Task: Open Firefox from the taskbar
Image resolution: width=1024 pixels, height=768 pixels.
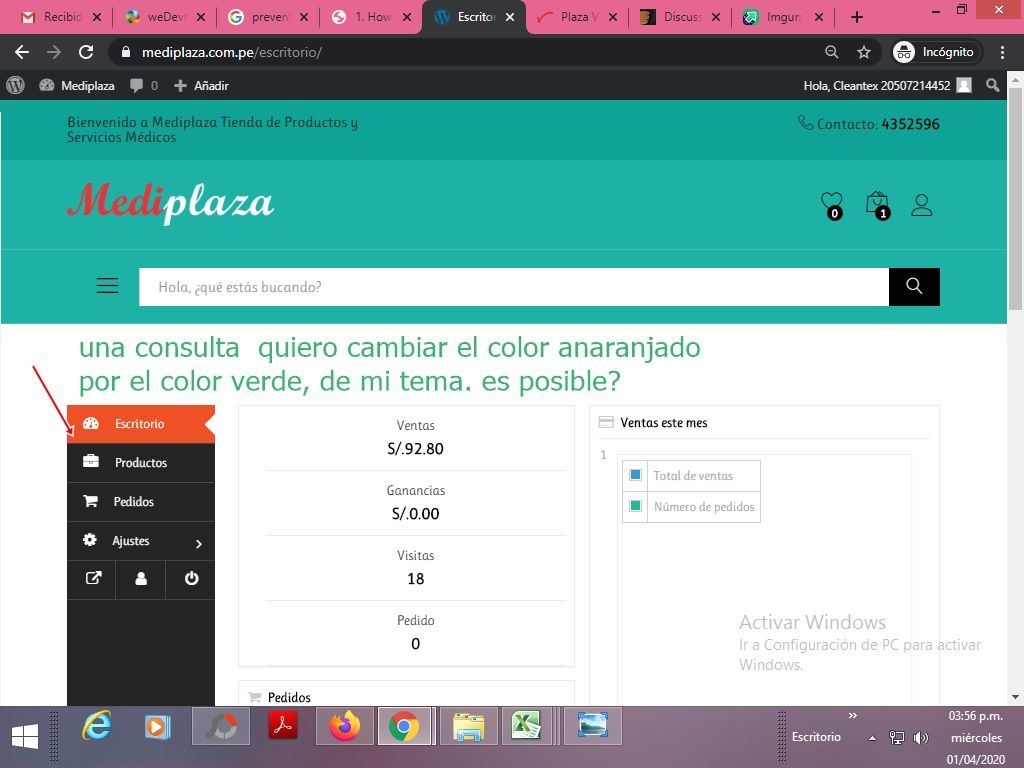Action: (344, 726)
